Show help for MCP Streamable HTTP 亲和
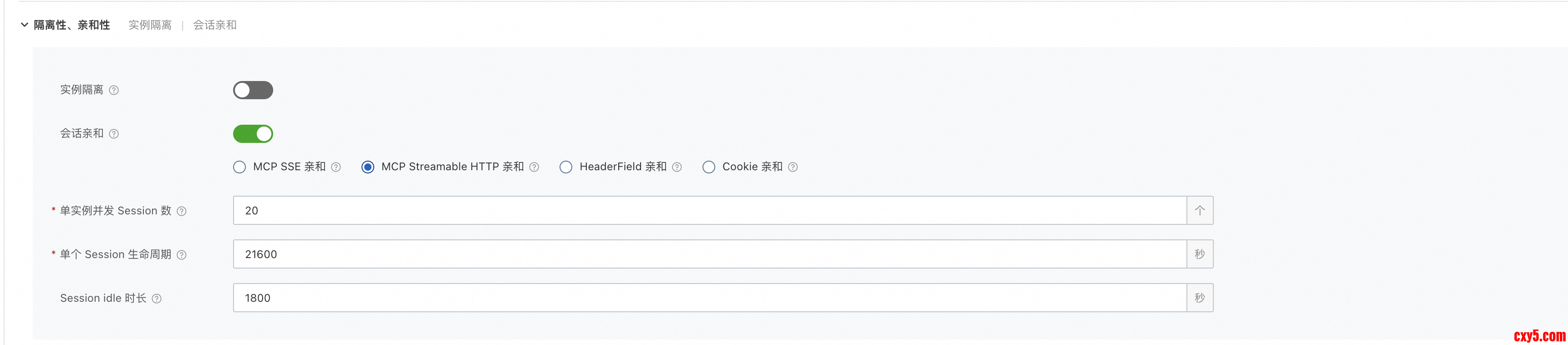 click(x=535, y=167)
